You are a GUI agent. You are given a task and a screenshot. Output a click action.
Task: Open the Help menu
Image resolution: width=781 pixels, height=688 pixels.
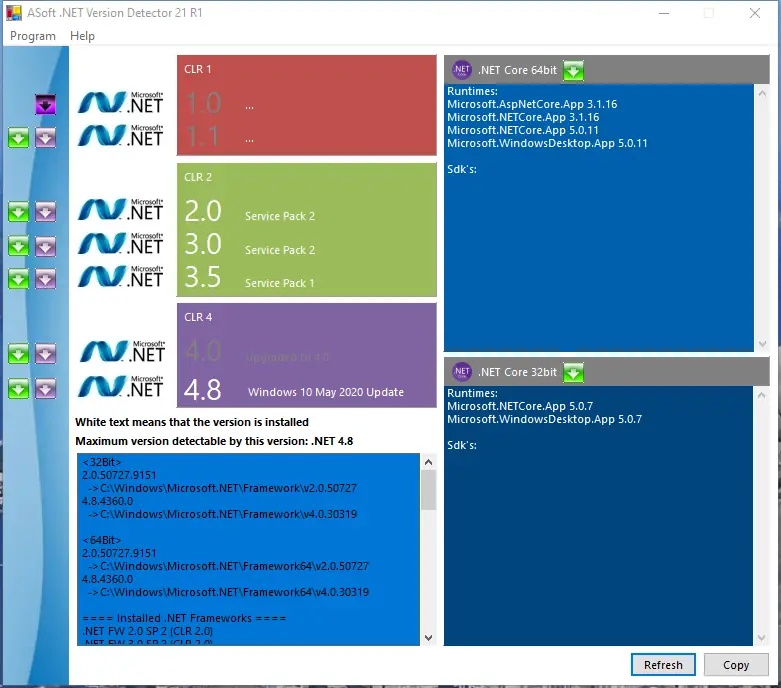coord(82,36)
